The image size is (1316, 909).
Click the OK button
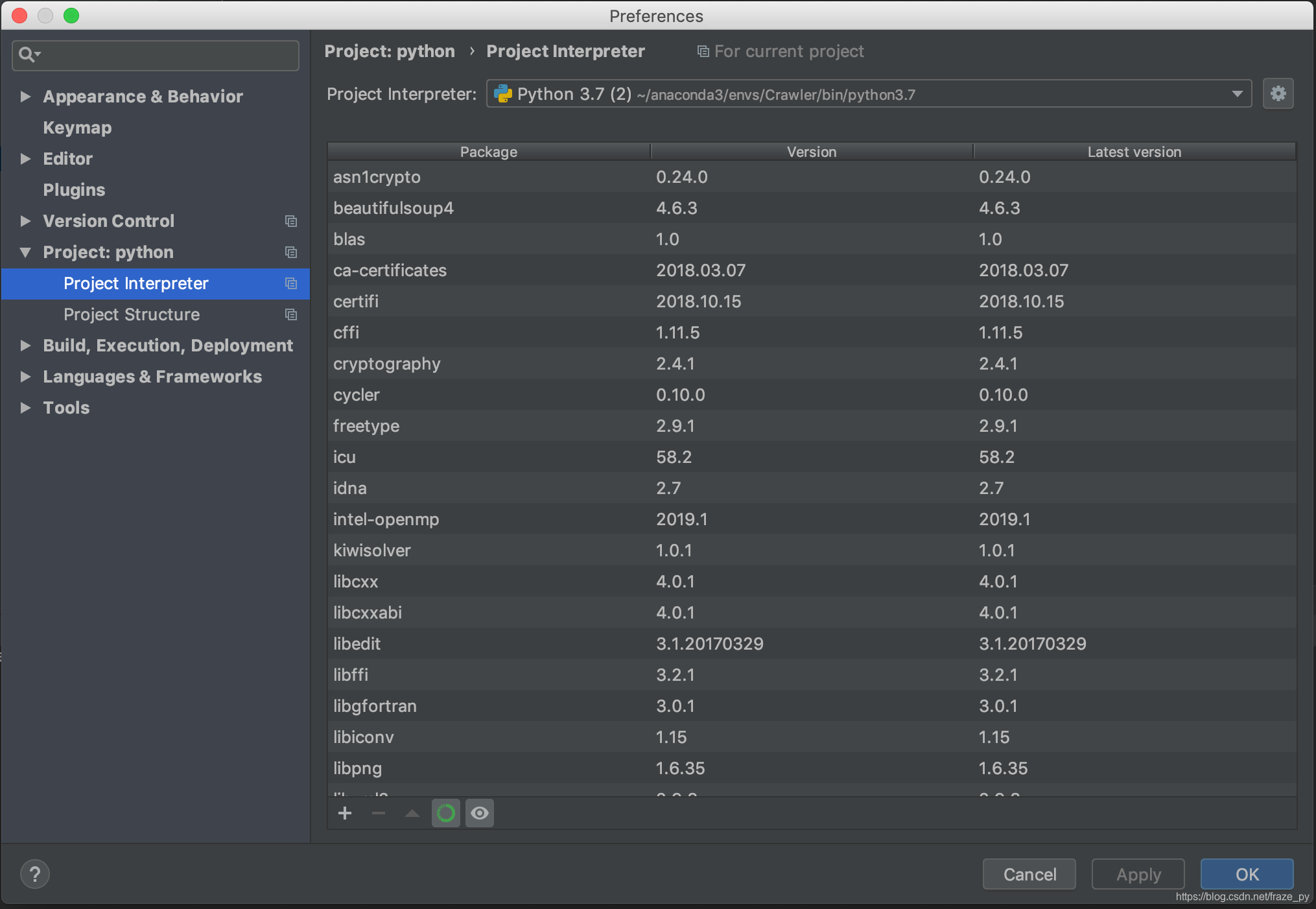1247,874
